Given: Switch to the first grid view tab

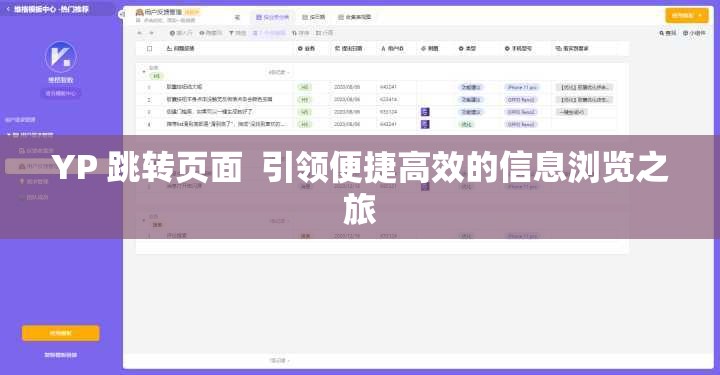Looking at the screenshot, I should coord(272,17).
